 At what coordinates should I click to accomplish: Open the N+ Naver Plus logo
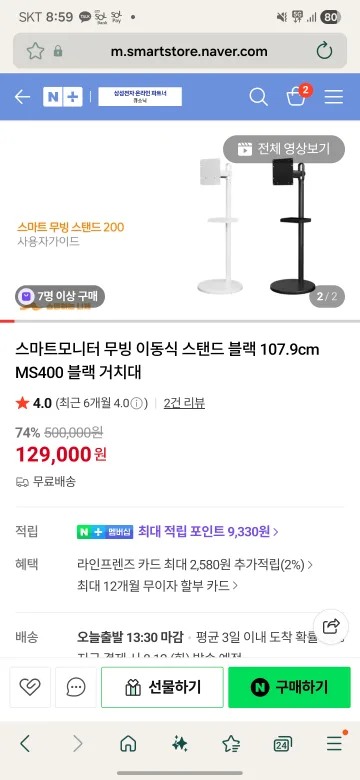tap(63, 97)
